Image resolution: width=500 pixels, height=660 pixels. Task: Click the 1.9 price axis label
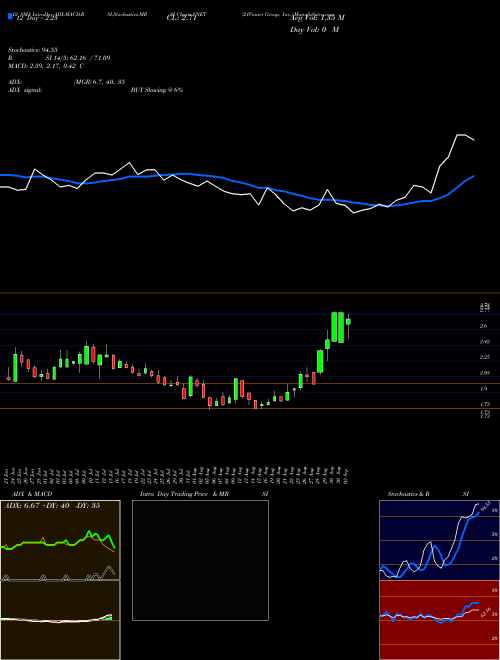[x=484, y=389]
